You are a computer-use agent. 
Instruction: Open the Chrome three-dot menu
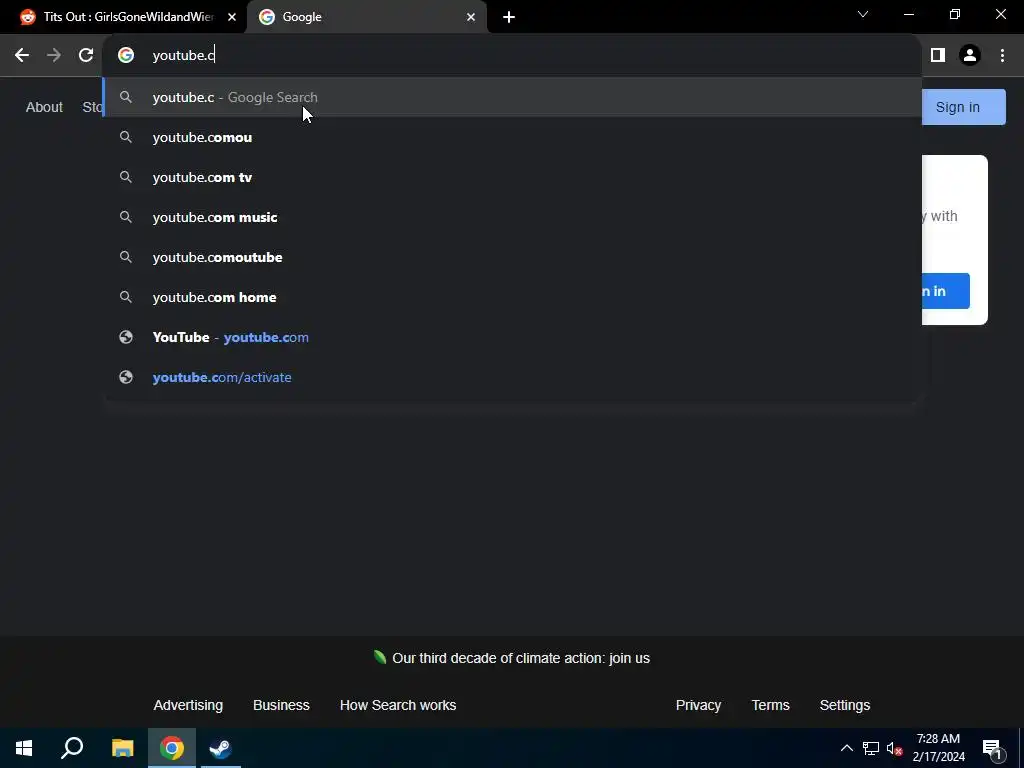1002,56
